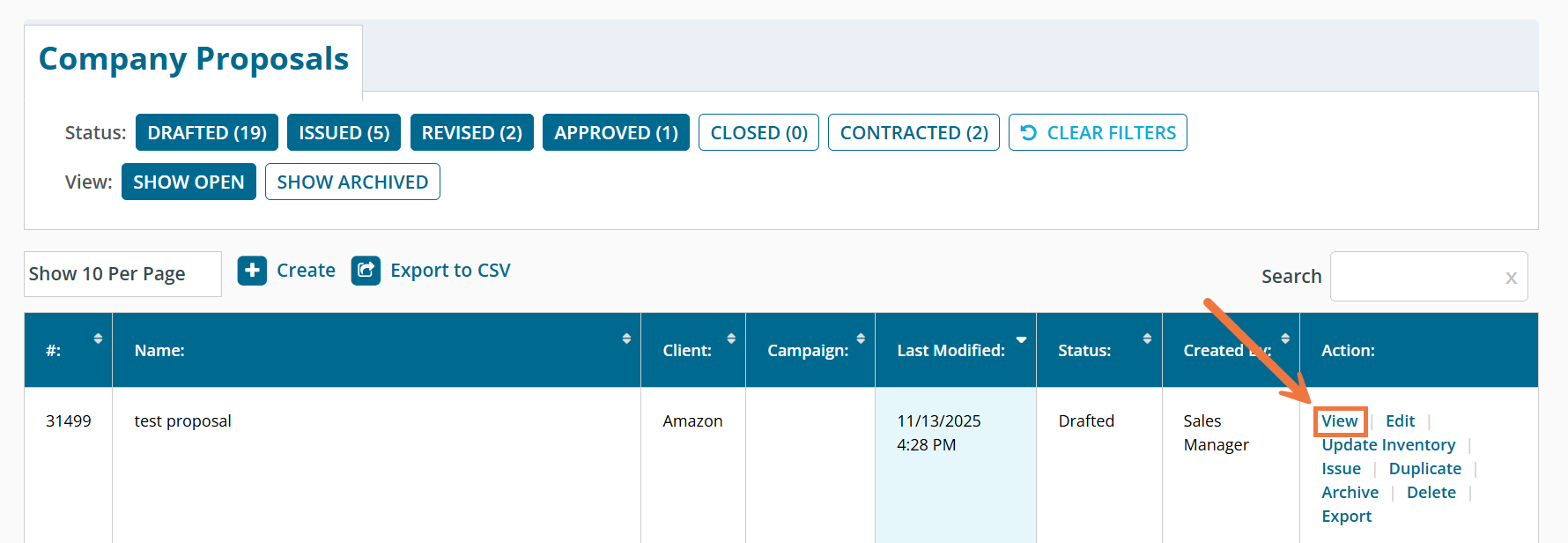Sort by Last Modified descending arrow
This screenshot has height=543, width=1568.
(x=1021, y=339)
